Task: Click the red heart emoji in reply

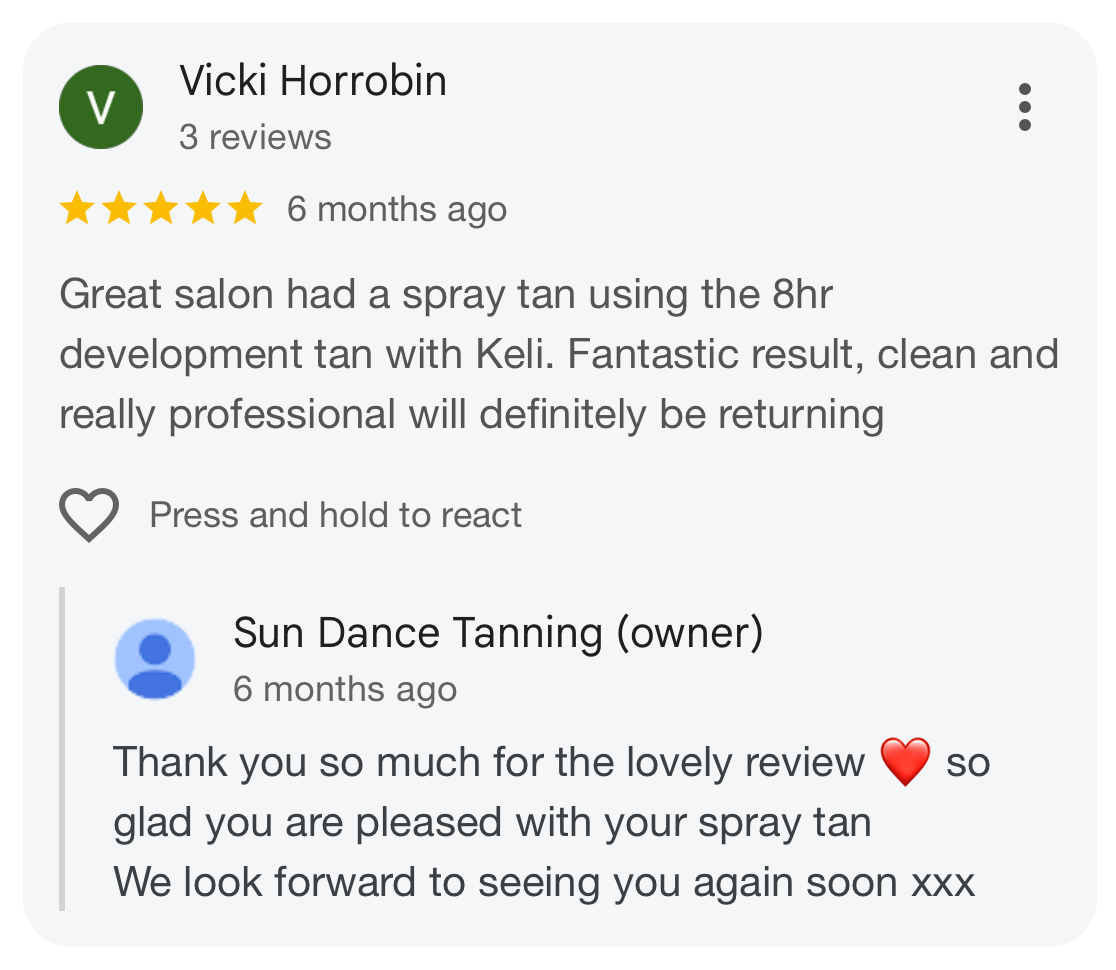Action: tap(905, 762)
